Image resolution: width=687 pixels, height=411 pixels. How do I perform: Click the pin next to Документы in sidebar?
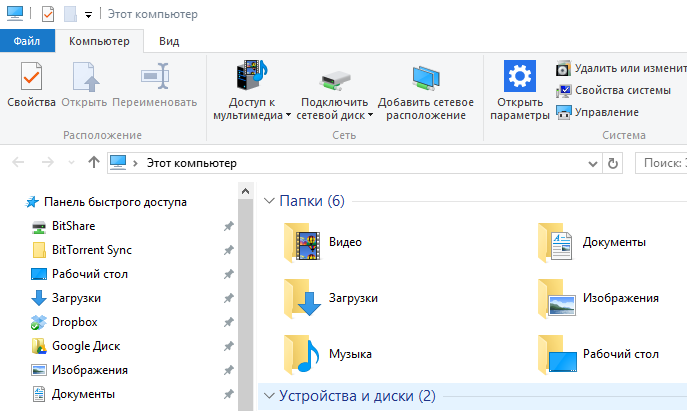click(229, 394)
